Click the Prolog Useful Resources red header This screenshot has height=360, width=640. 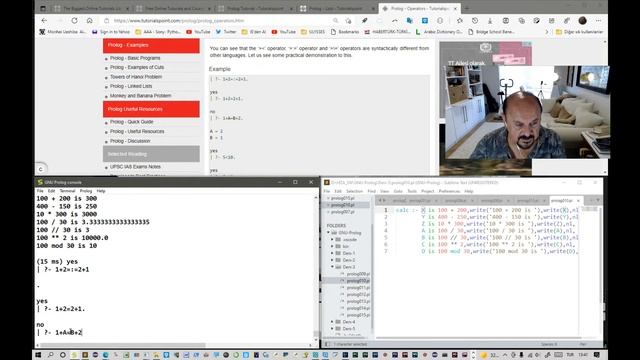point(151,109)
